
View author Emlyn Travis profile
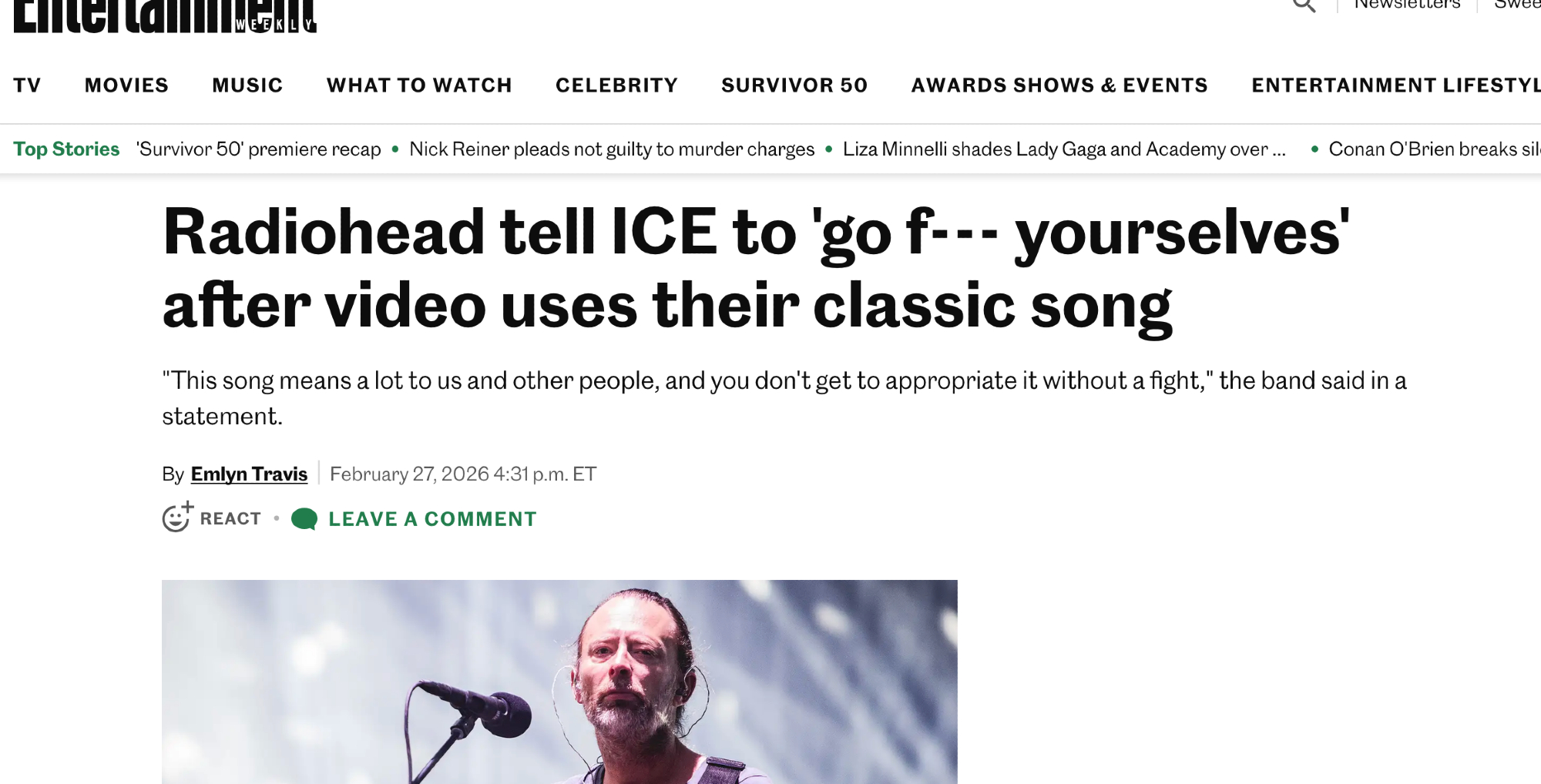(249, 474)
